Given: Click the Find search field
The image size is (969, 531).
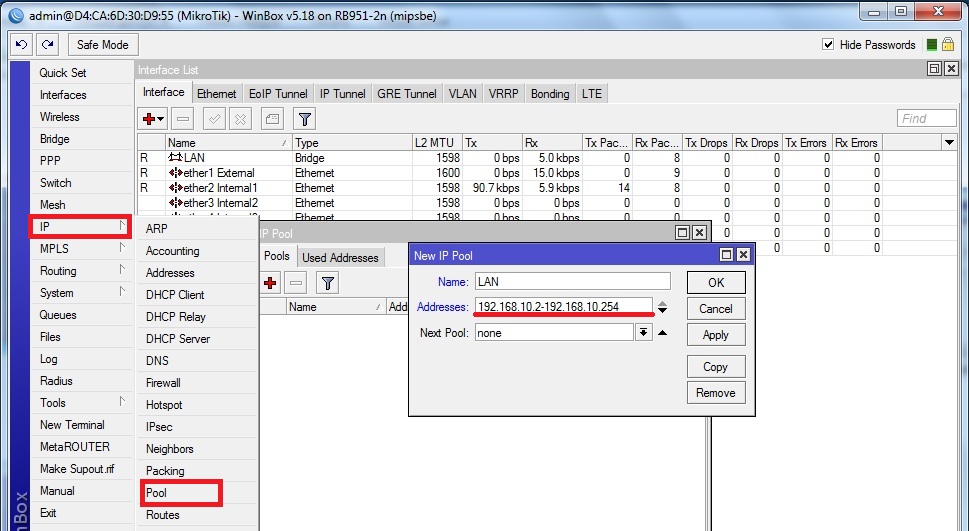Looking at the screenshot, I should [x=927, y=119].
